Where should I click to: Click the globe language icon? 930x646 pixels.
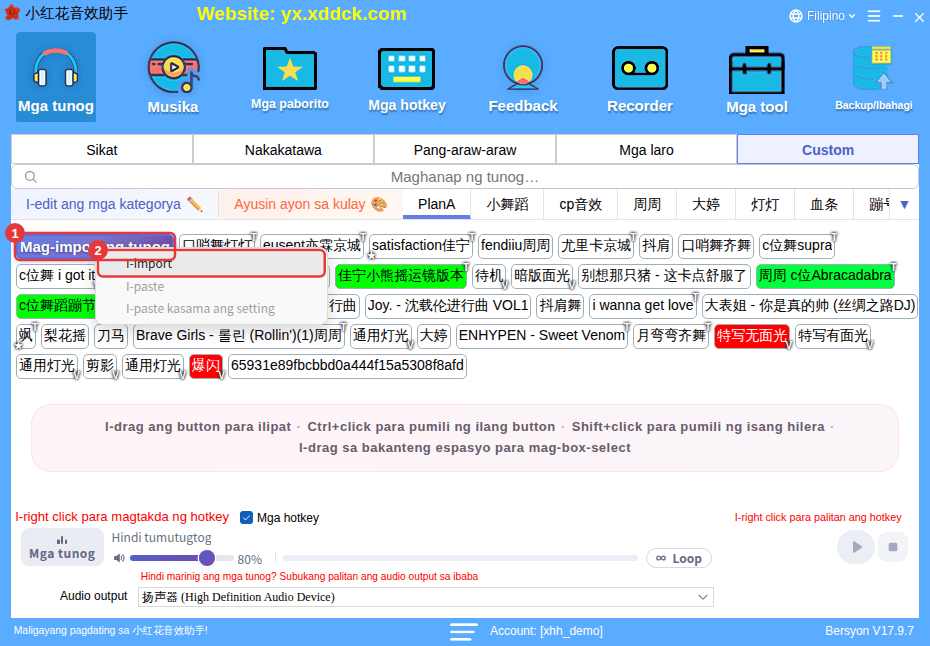(x=795, y=16)
